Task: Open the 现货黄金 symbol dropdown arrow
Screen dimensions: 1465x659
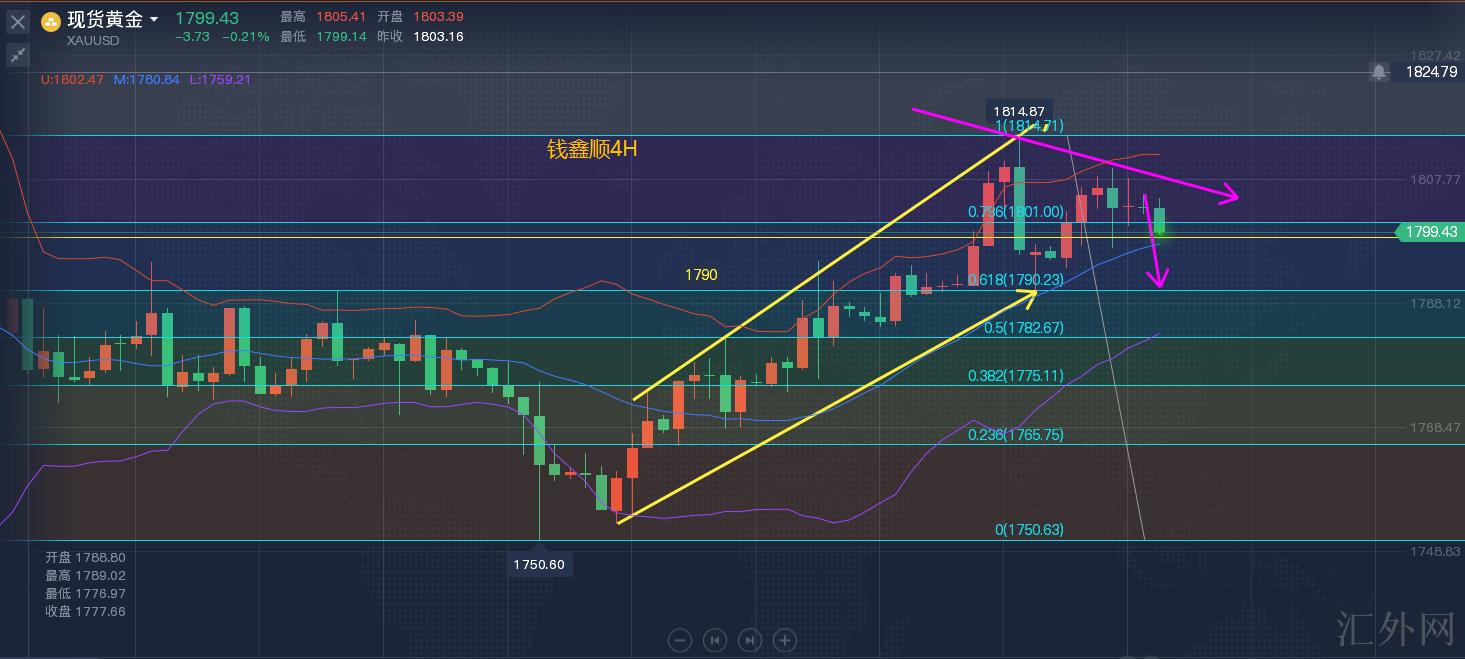Action: tap(154, 20)
